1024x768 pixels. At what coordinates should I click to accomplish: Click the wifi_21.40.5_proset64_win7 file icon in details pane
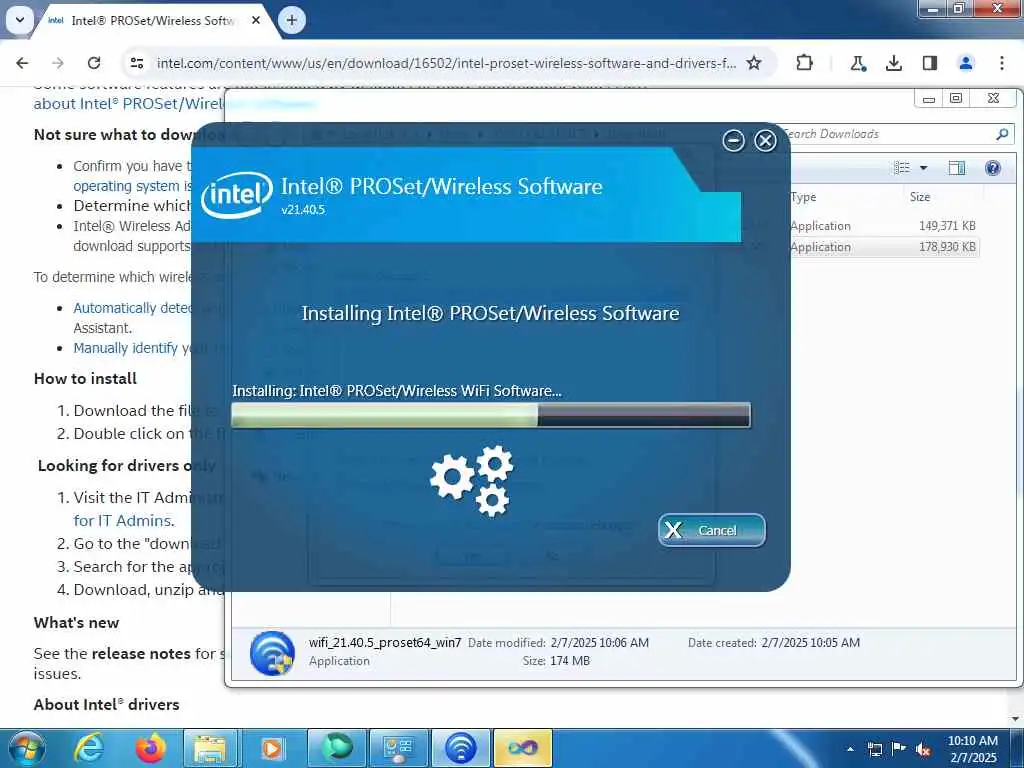(x=272, y=652)
